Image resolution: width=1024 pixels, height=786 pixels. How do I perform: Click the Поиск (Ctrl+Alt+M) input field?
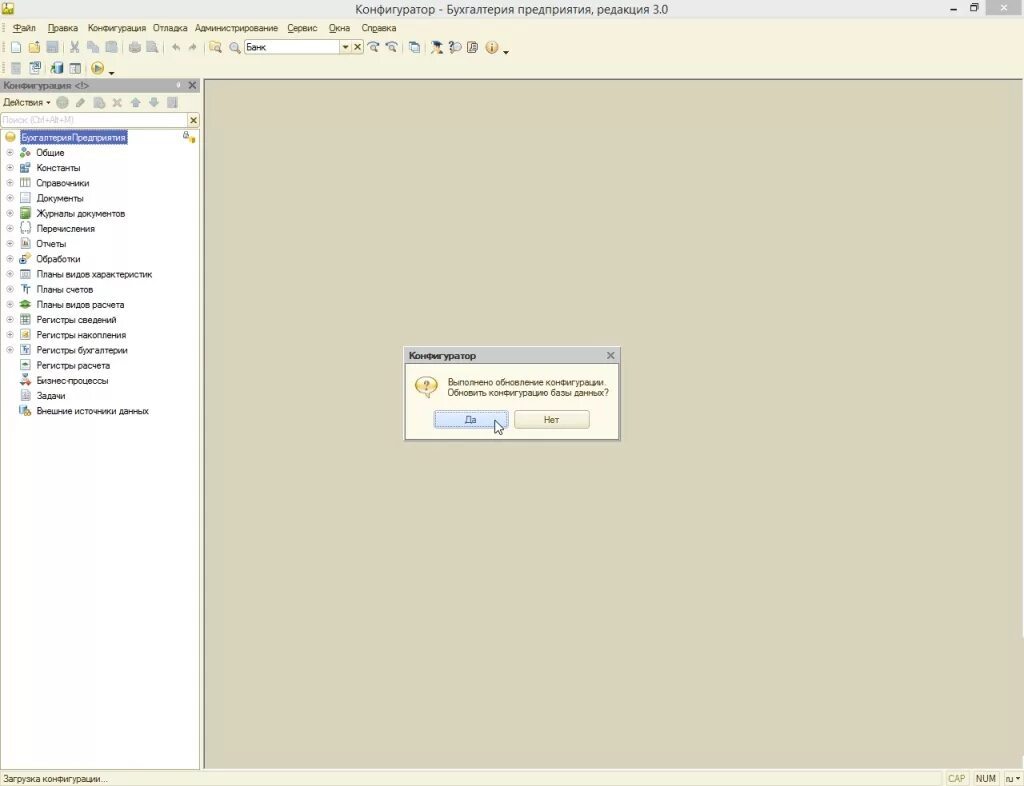[x=94, y=119]
